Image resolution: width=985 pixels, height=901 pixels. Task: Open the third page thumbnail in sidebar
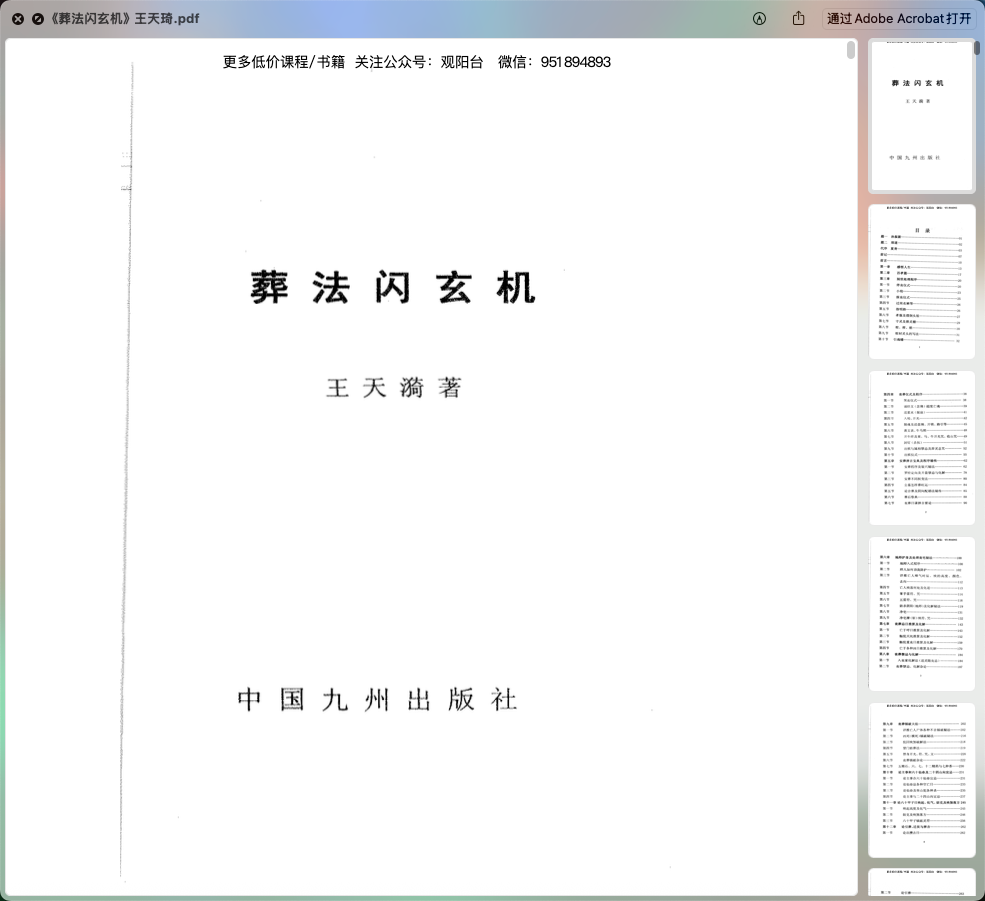coord(921,448)
